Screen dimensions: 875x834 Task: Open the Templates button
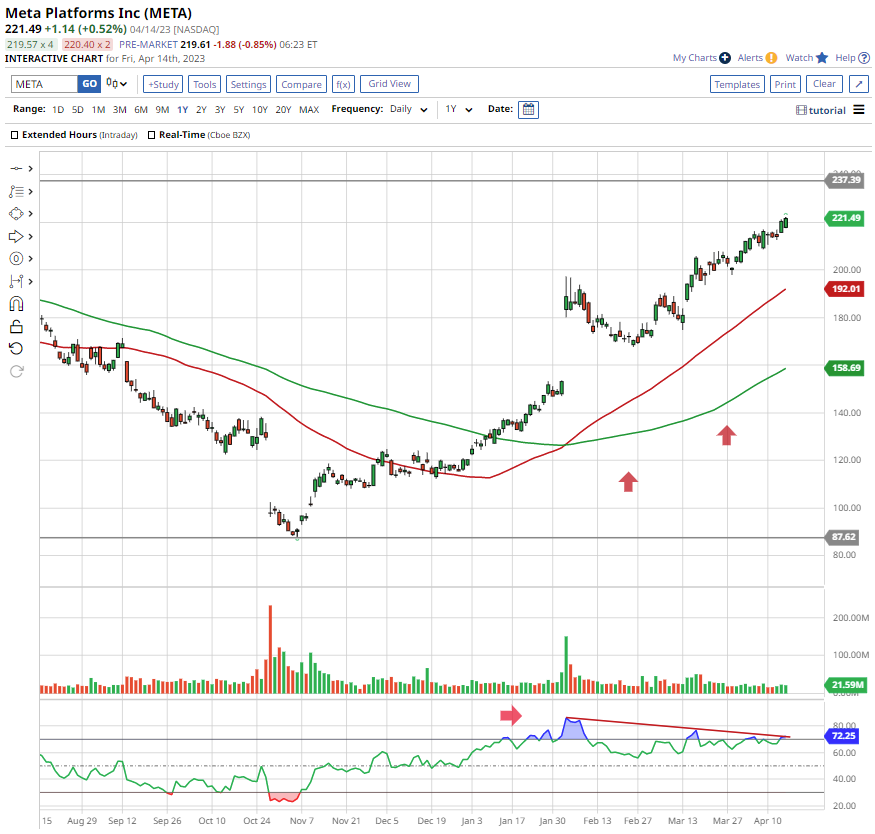pos(737,84)
